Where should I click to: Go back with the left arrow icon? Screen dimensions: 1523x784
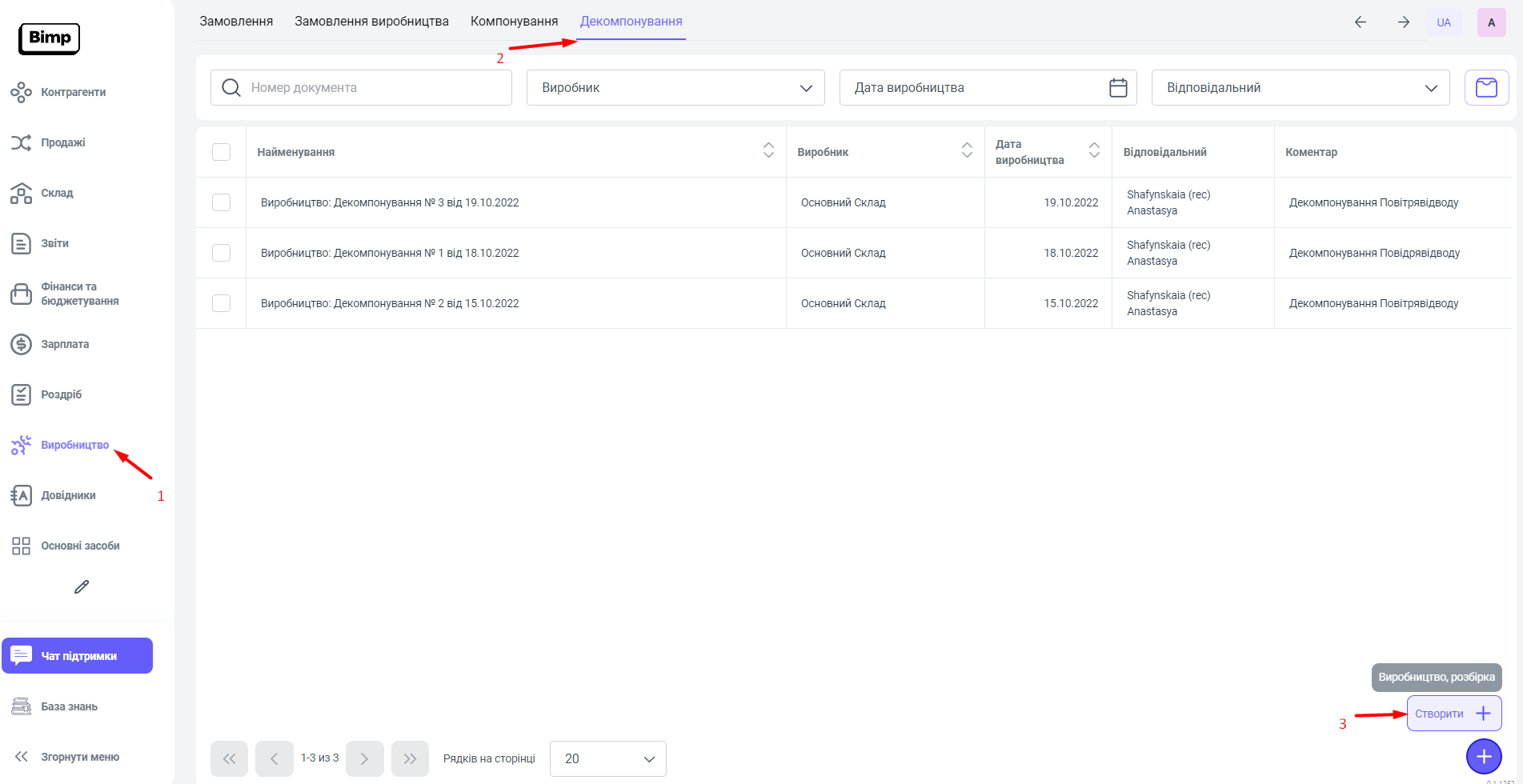pos(1360,22)
